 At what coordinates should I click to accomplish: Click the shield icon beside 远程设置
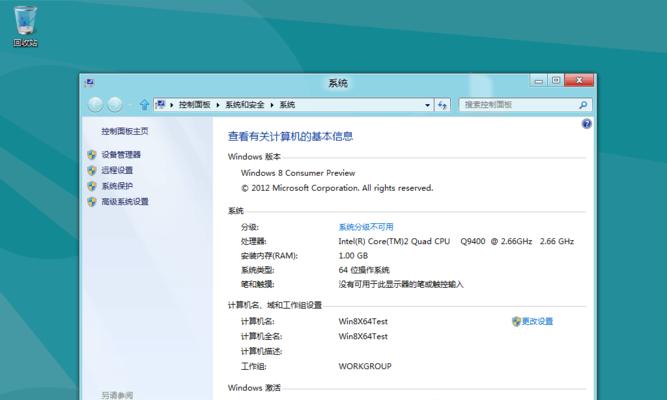click(91, 170)
